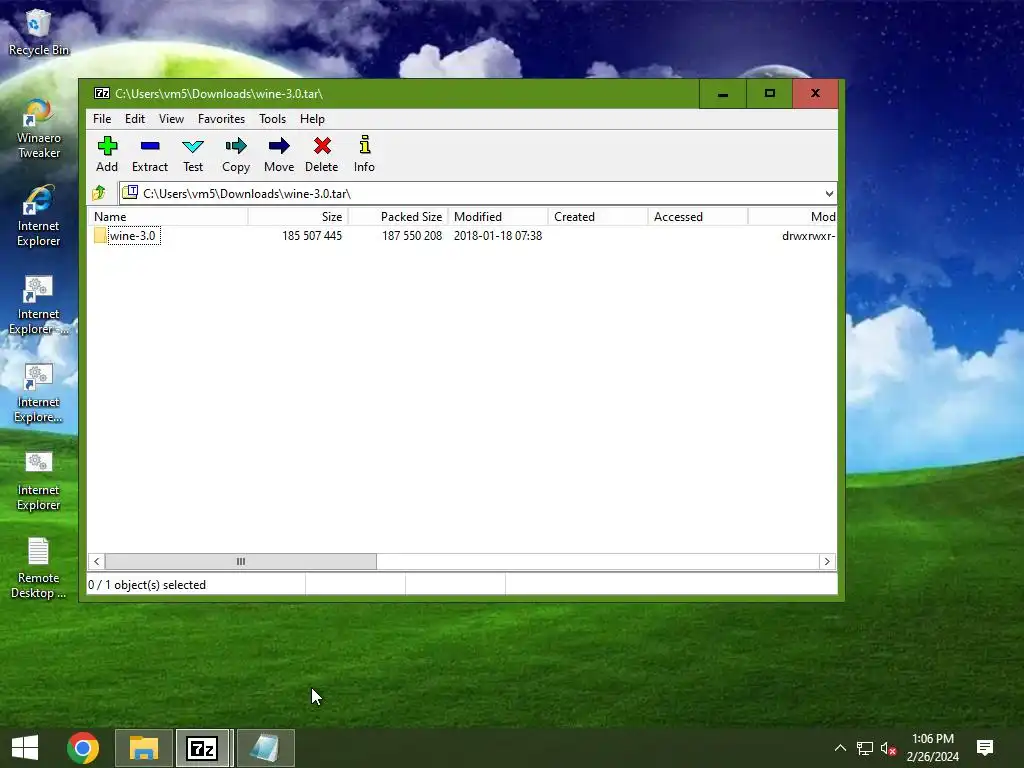Image resolution: width=1024 pixels, height=768 pixels.
Task: Click the horizontal scrollbar thumb
Action: [x=240, y=562]
